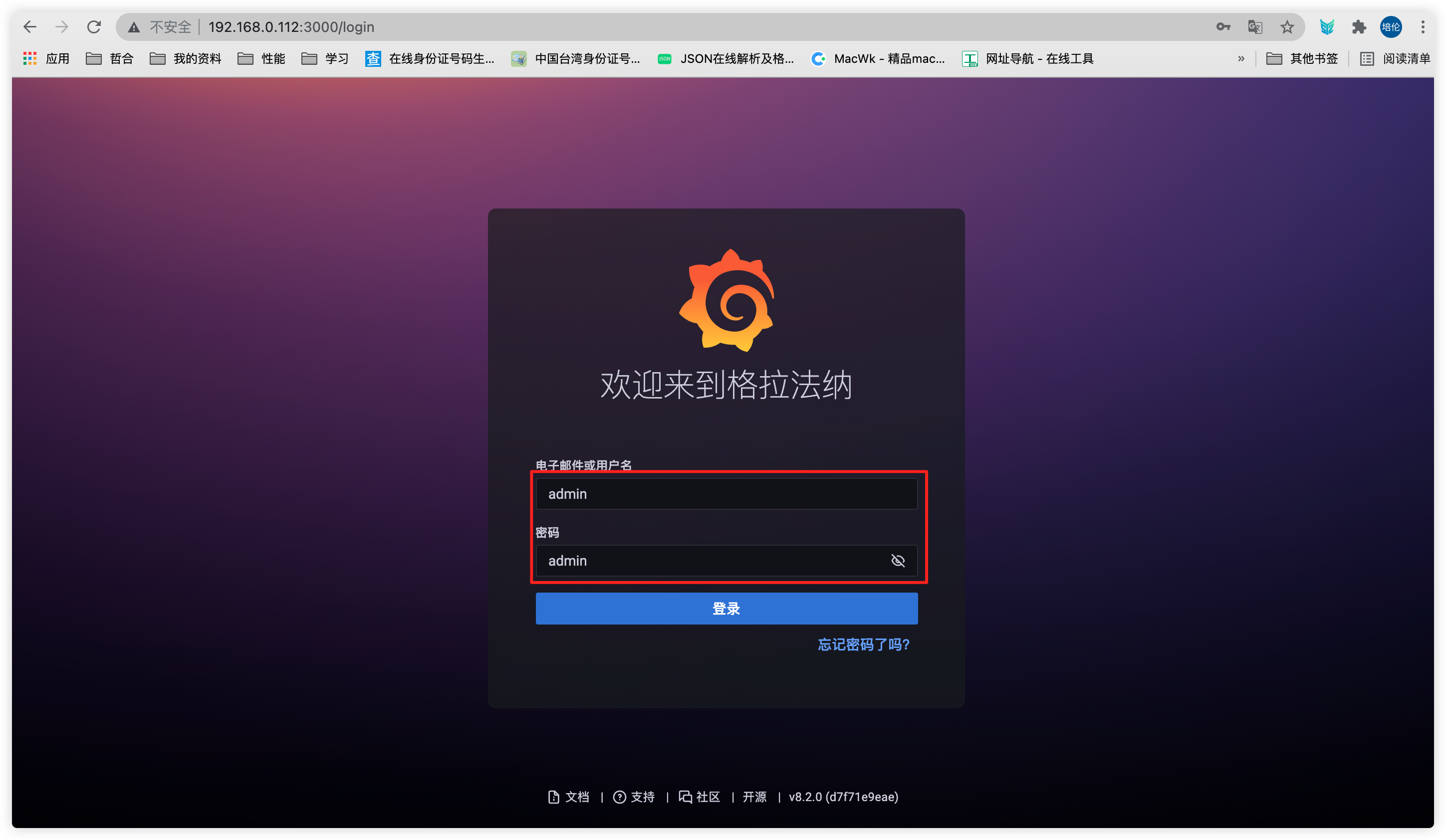
Task: Open the 在线身份证号码生... bookmark
Action: (x=430, y=58)
